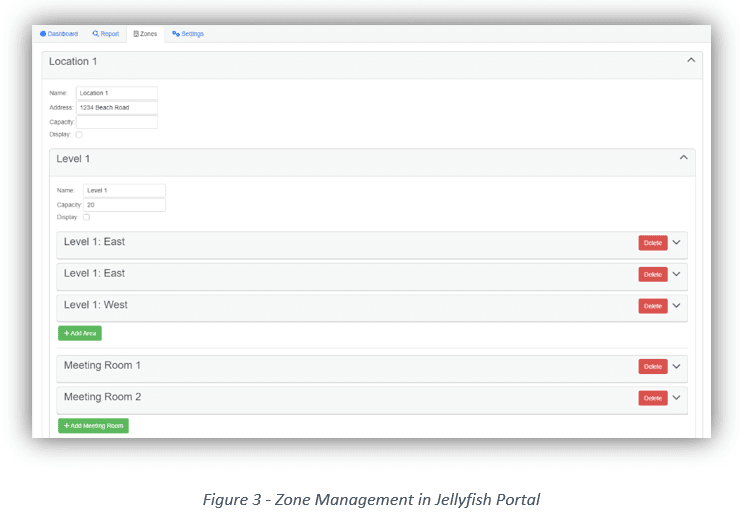
Task: Delete Meeting Room 1
Action: (652, 367)
